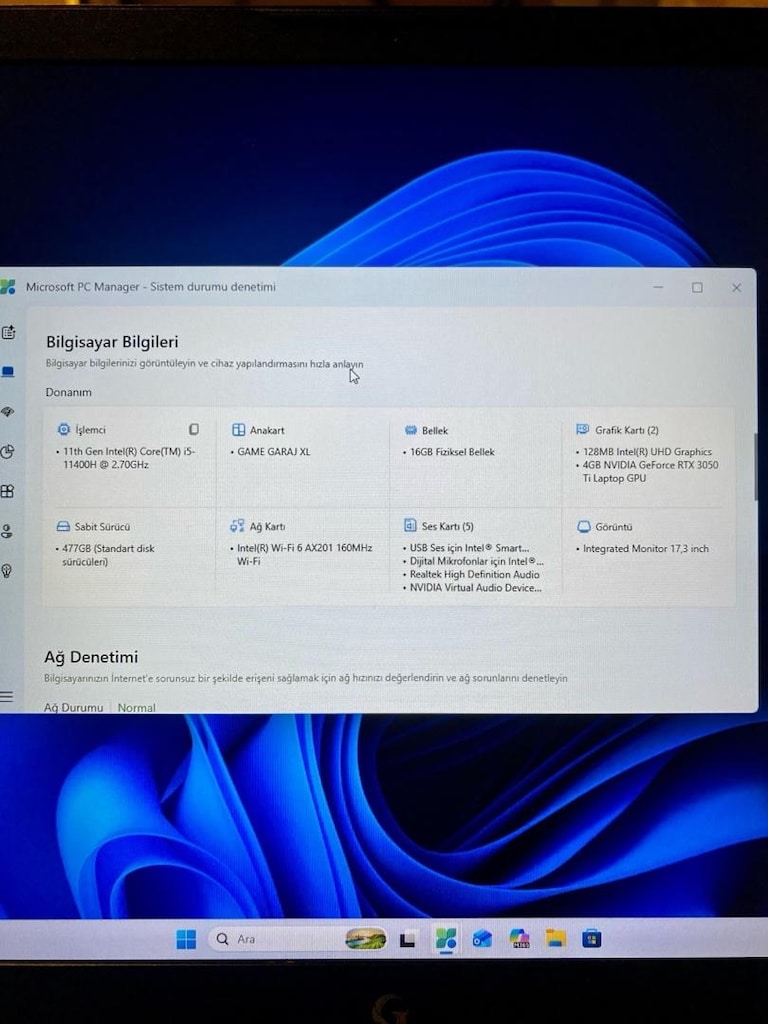
Task: Click 'USB Ses için Intel® Smart...' entry
Action: point(469,548)
